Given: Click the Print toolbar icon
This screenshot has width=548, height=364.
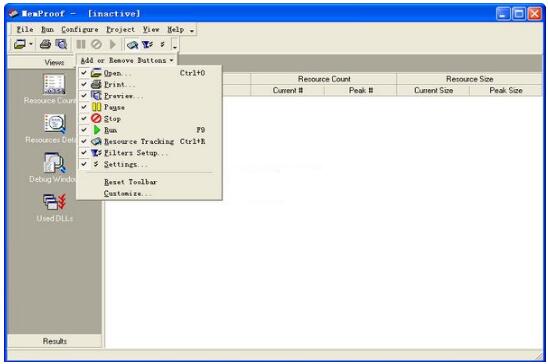Looking at the screenshot, I should click(45, 44).
